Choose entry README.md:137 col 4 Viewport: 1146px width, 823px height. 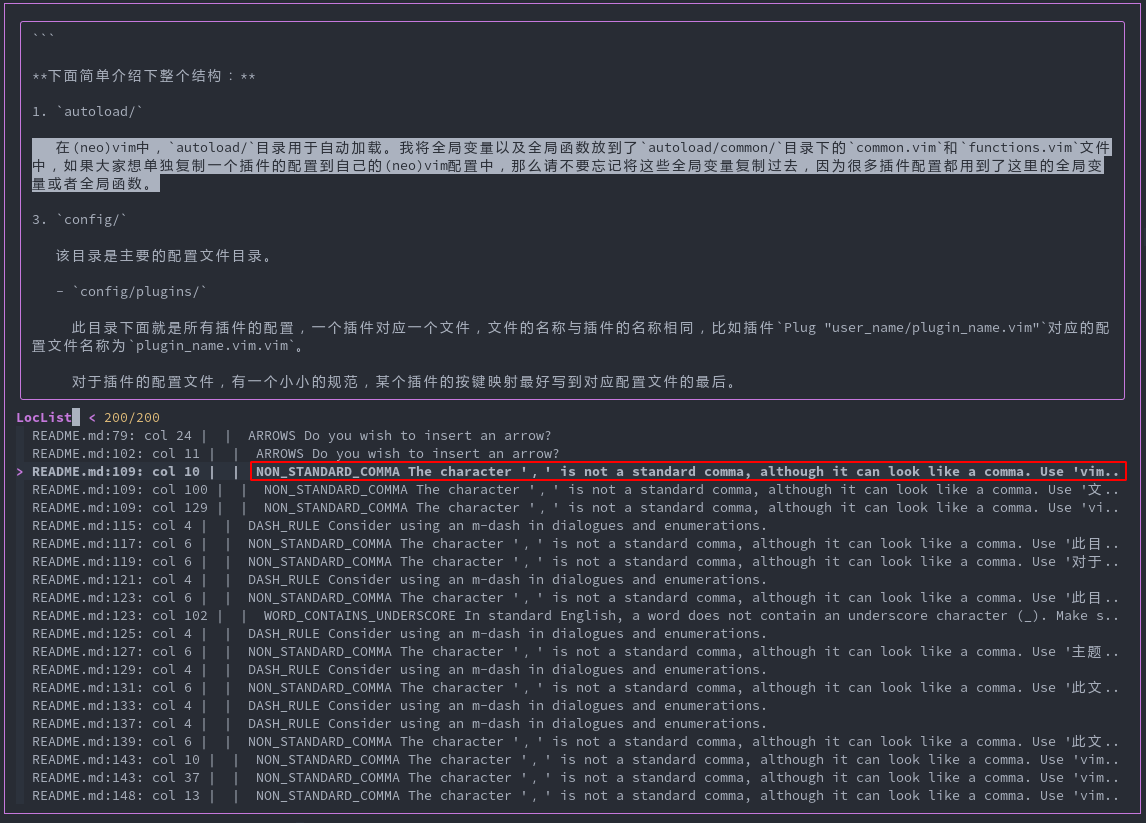pos(399,724)
